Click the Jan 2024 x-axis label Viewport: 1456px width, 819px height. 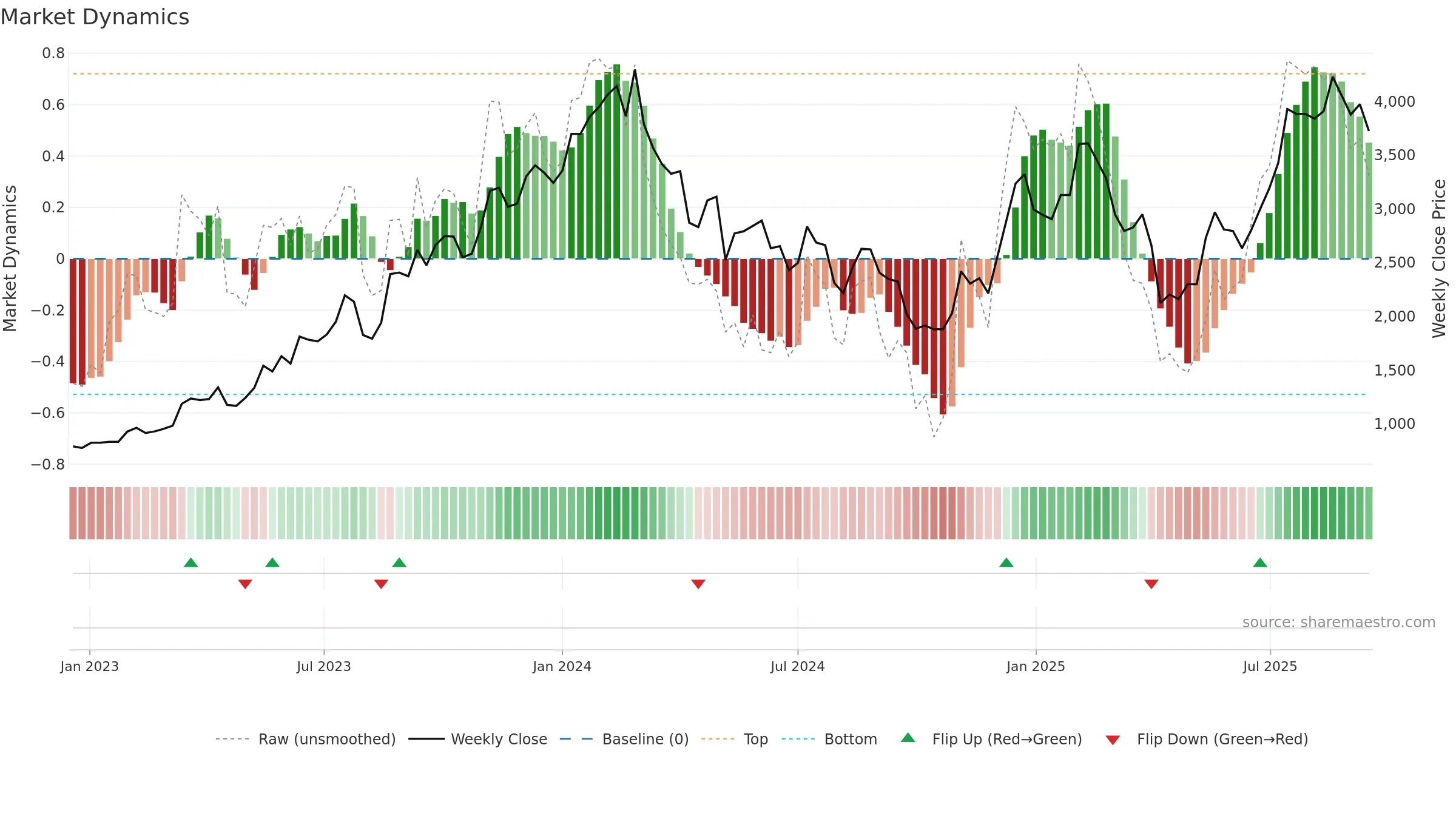[x=562, y=666]
